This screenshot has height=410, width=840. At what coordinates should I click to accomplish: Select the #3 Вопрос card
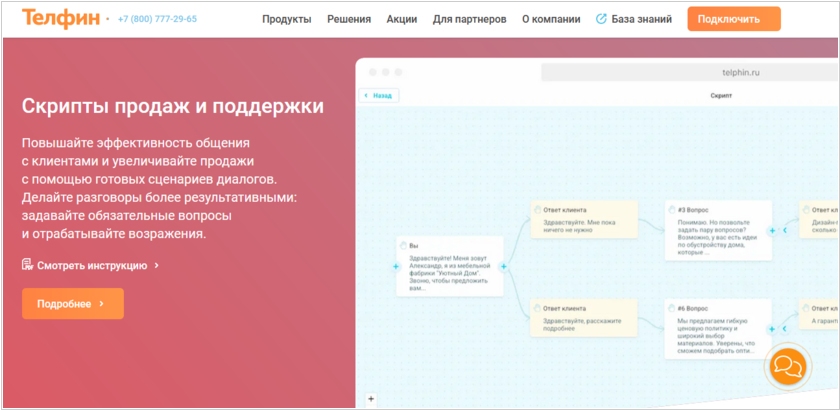click(x=718, y=231)
